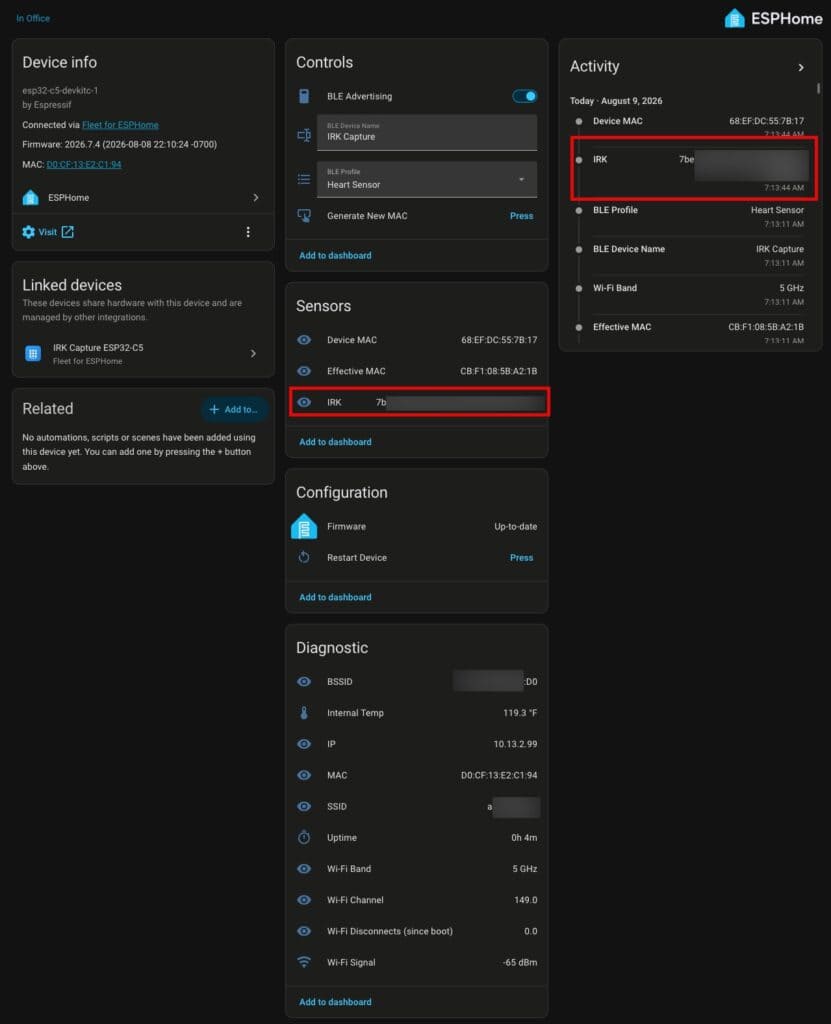Screen dimensions: 831x1024
Task: Open the Fleet for ESPHome link
Action: pos(120,125)
